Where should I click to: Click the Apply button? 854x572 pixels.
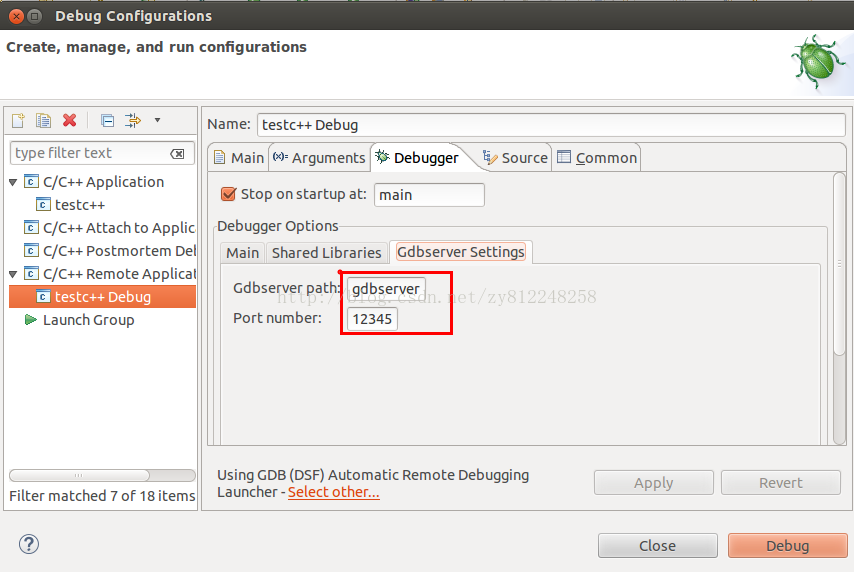(x=654, y=483)
